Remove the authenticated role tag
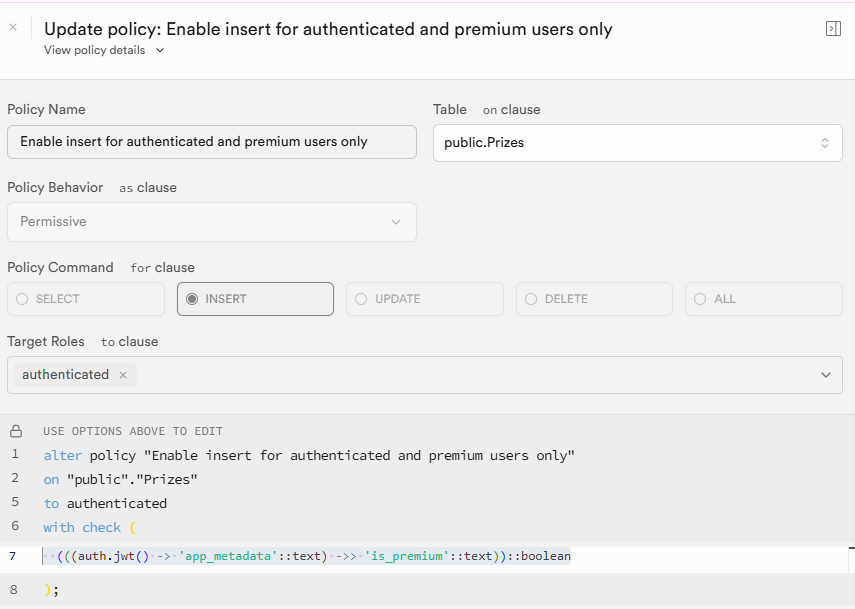The height and width of the screenshot is (609, 855). click(x=123, y=375)
